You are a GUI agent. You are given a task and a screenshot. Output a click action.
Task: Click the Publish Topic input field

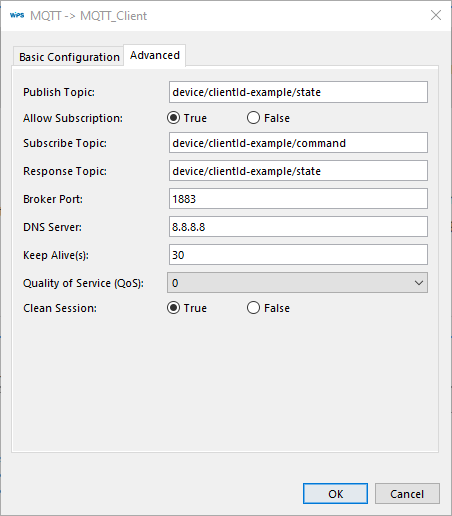[x=298, y=92]
